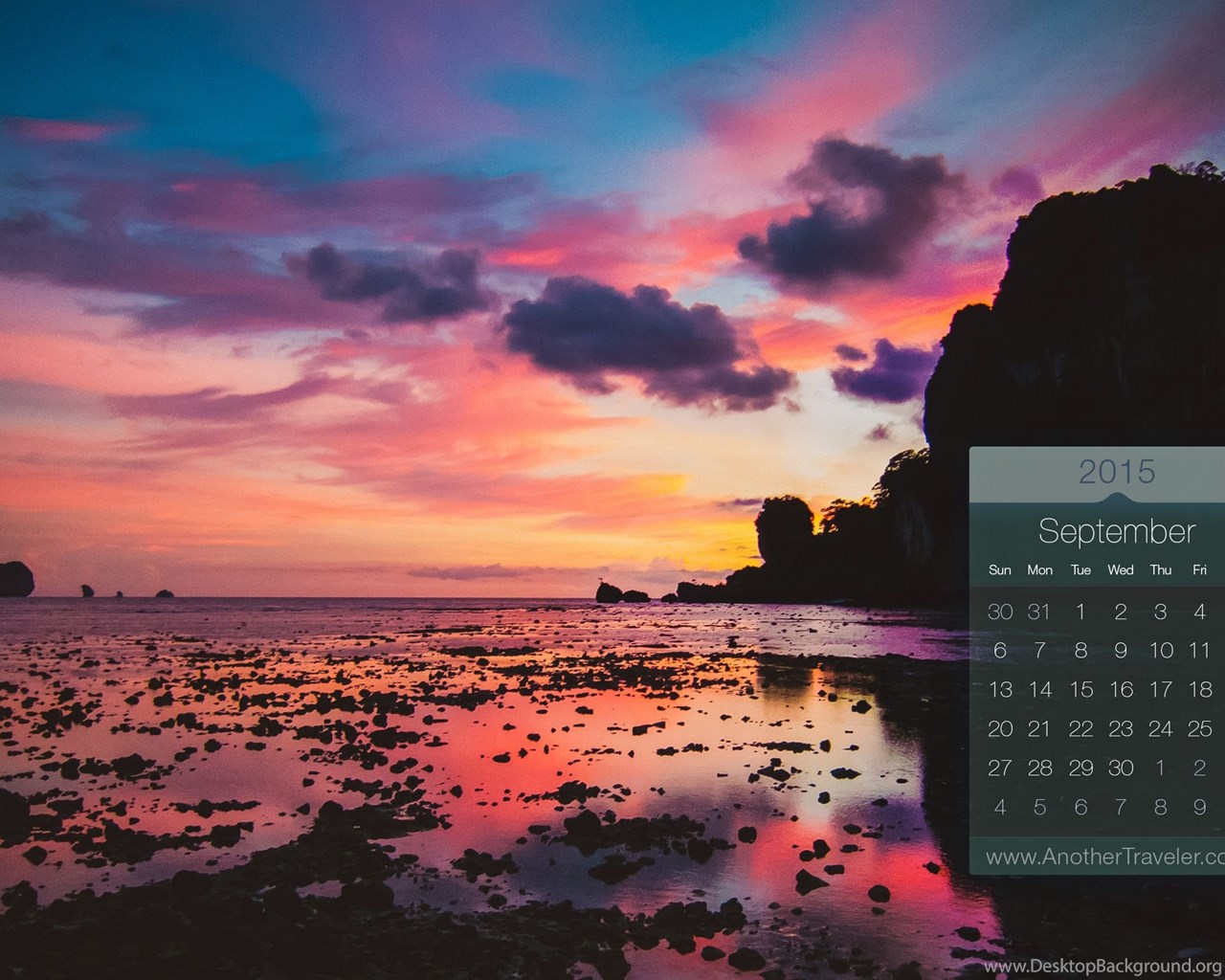The width and height of the screenshot is (1225, 980).
Task: Click on day 10 in the calendar
Action: (x=1160, y=651)
